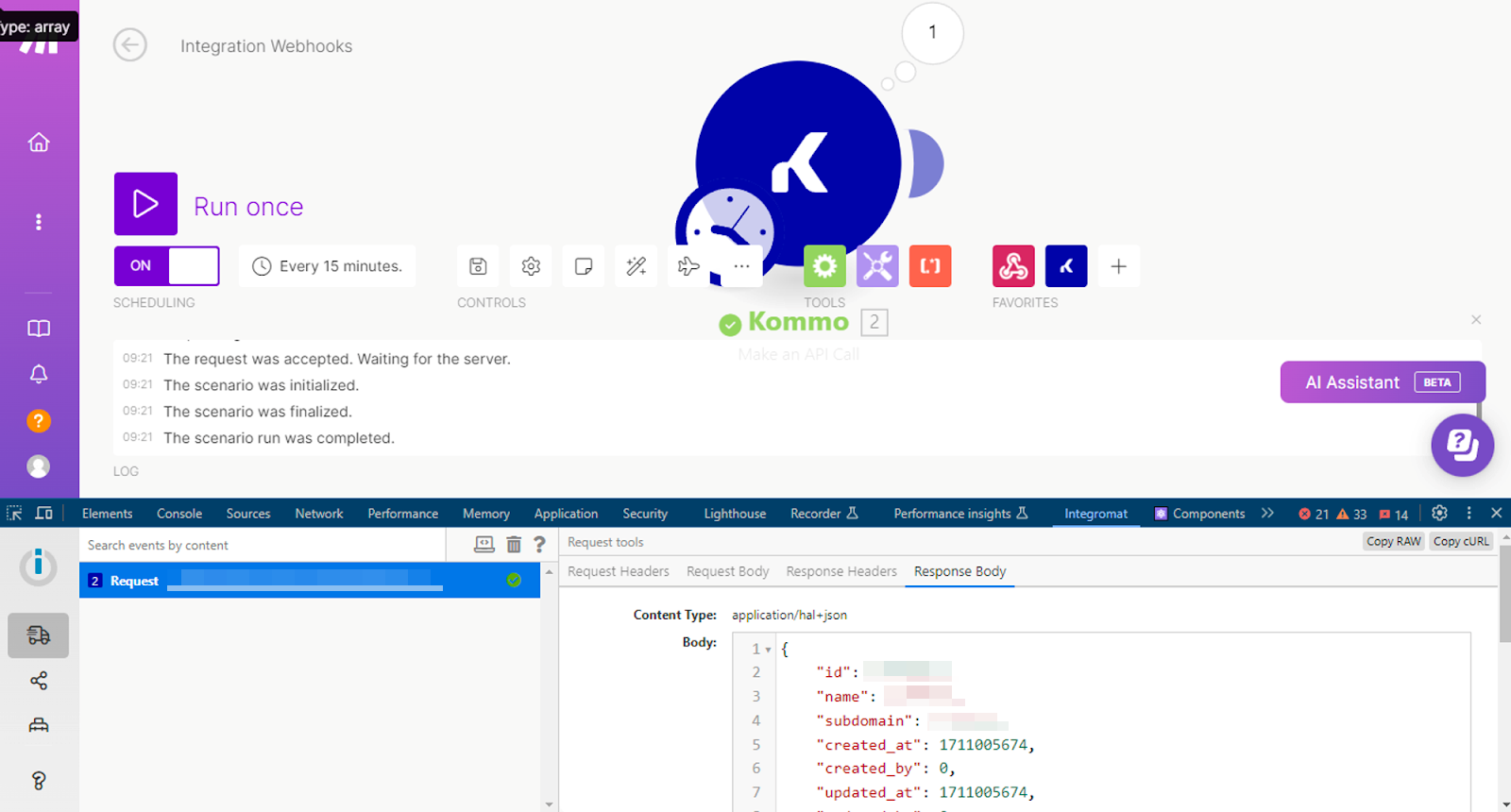Toggle the scenario scheduling ON switch
The width and height of the screenshot is (1511, 812).
point(167,266)
